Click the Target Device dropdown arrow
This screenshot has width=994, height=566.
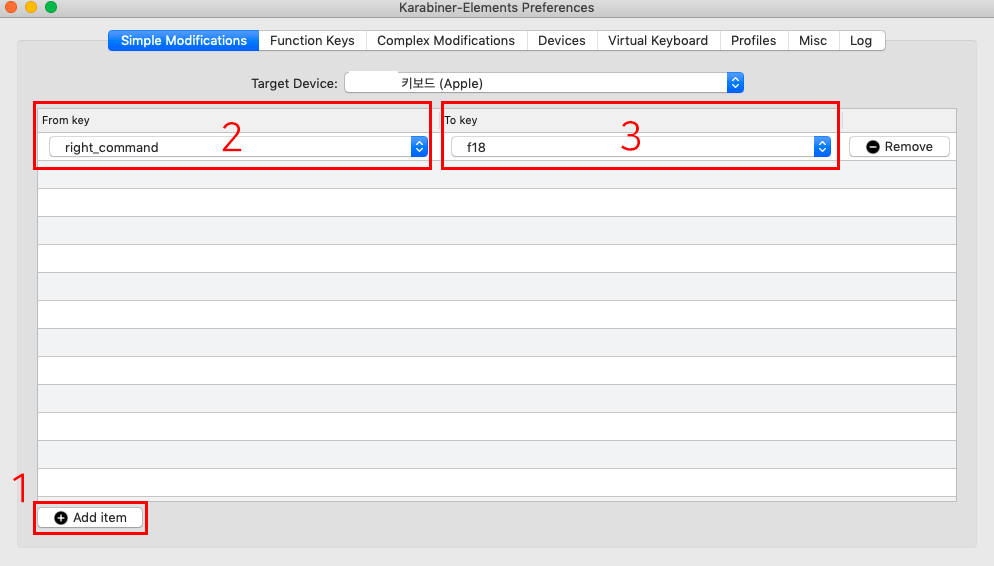click(735, 83)
